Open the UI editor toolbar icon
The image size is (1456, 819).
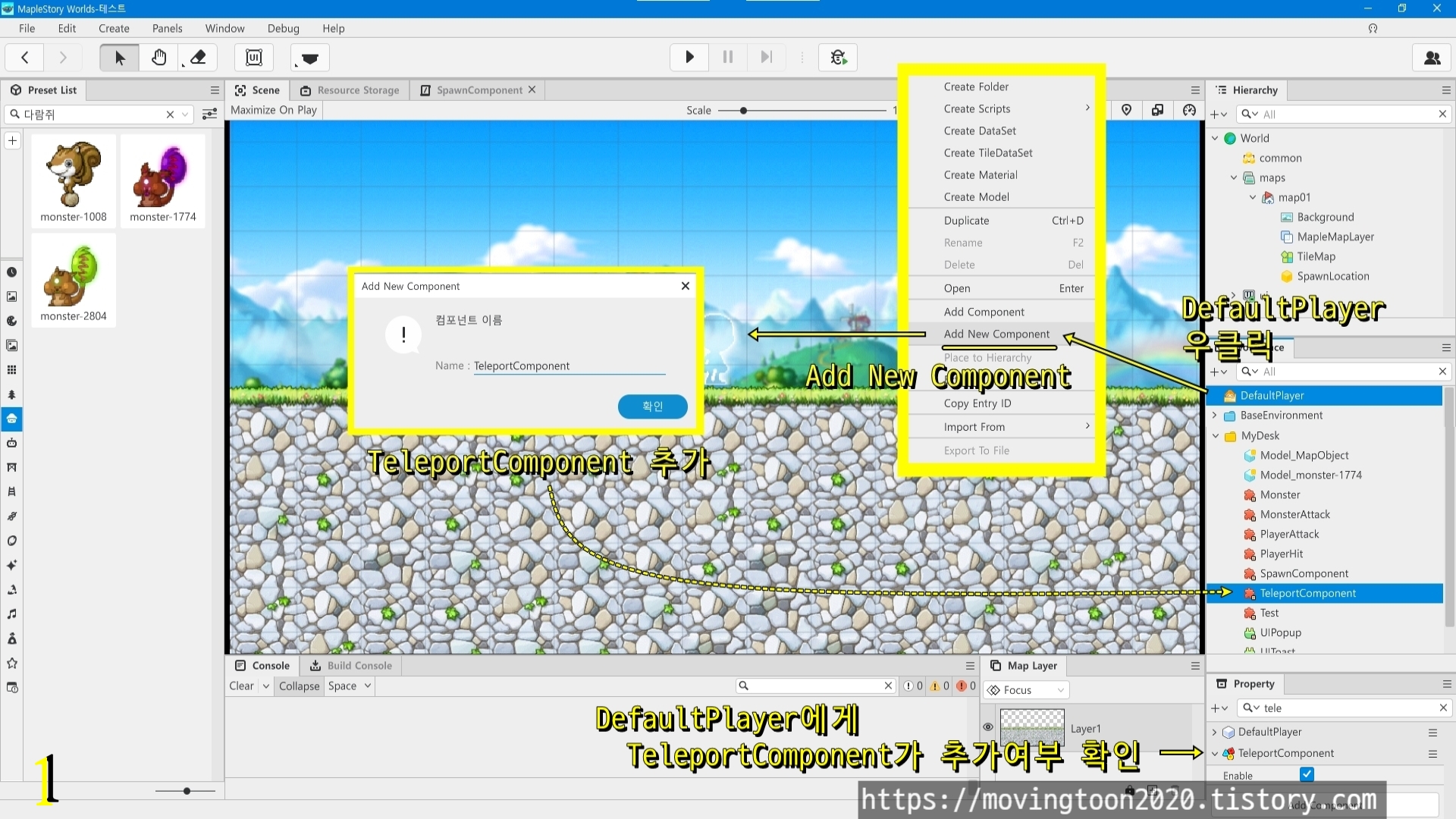(x=254, y=57)
